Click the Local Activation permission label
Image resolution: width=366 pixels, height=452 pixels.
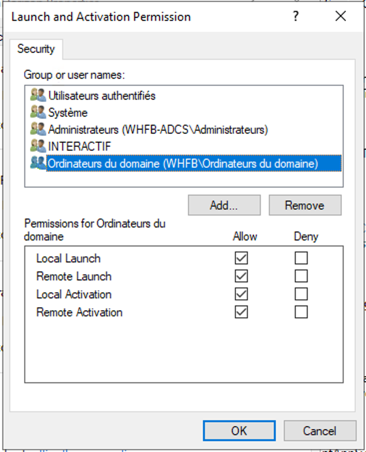click(x=74, y=294)
